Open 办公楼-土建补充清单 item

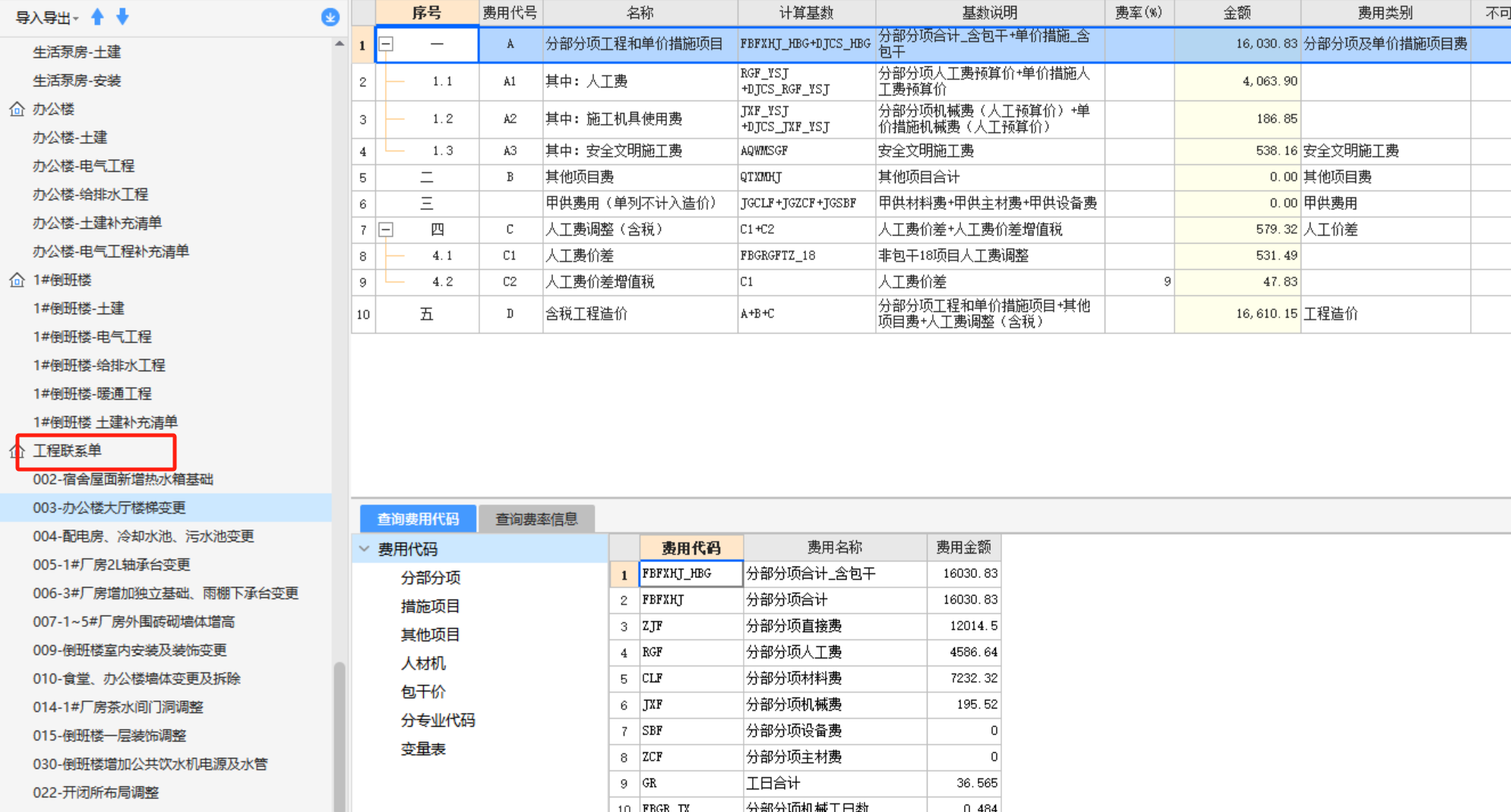(97, 223)
